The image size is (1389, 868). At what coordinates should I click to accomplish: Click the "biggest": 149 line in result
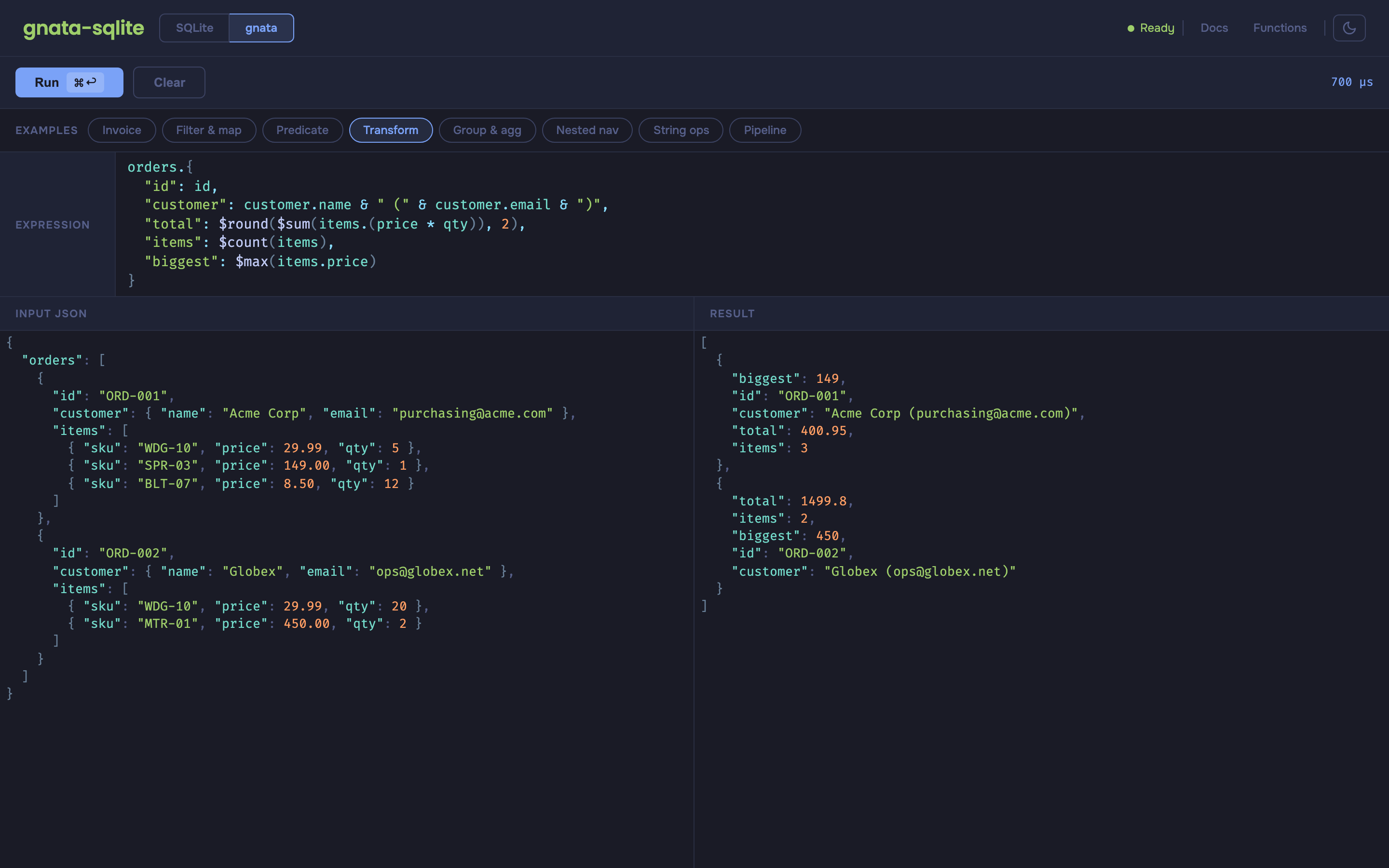788,379
